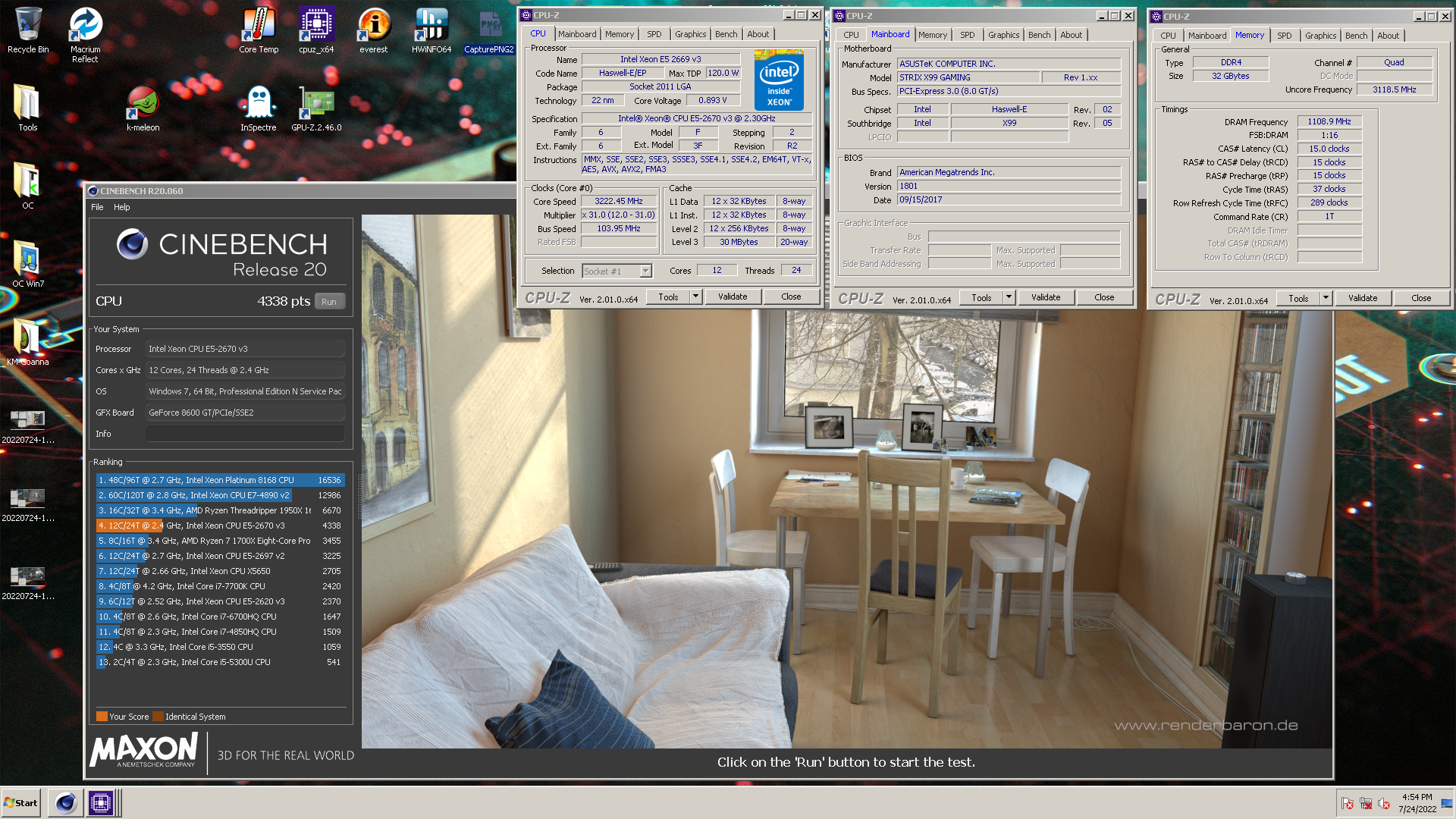
Task: Click the CPU-Z taskbar icon
Action: click(x=100, y=803)
